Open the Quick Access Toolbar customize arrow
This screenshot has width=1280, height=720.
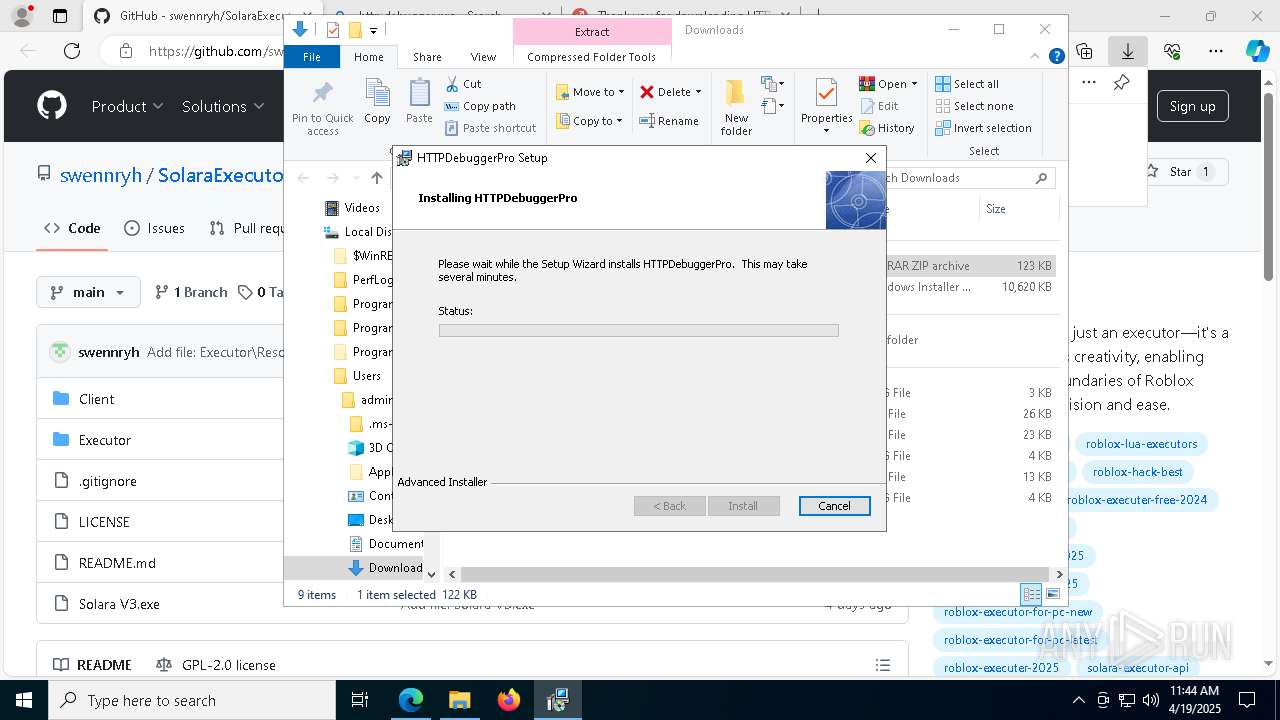(x=373, y=30)
